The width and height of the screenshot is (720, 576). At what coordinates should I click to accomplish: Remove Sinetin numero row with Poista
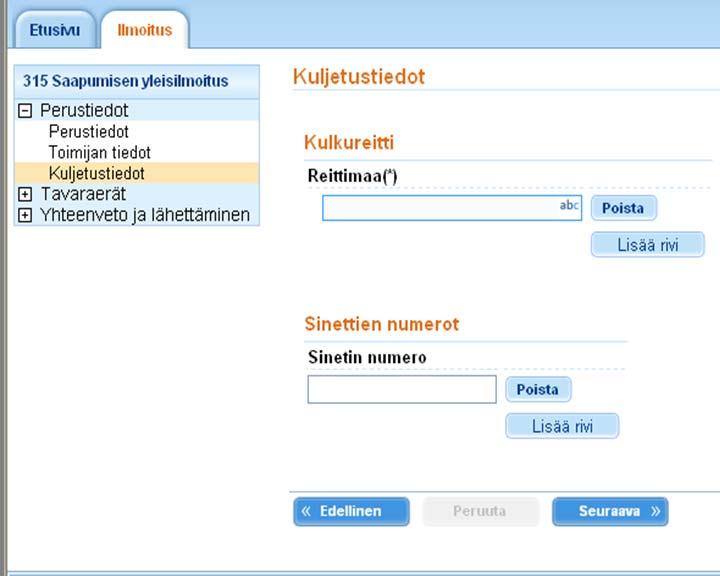coord(538,390)
